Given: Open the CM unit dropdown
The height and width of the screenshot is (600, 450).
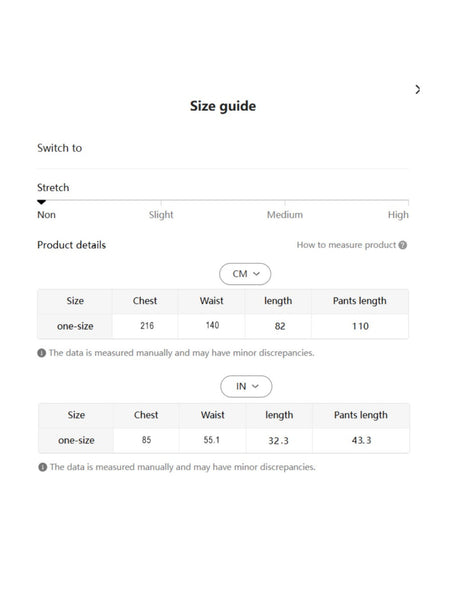Looking at the screenshot, I should [x=245, y=274].
